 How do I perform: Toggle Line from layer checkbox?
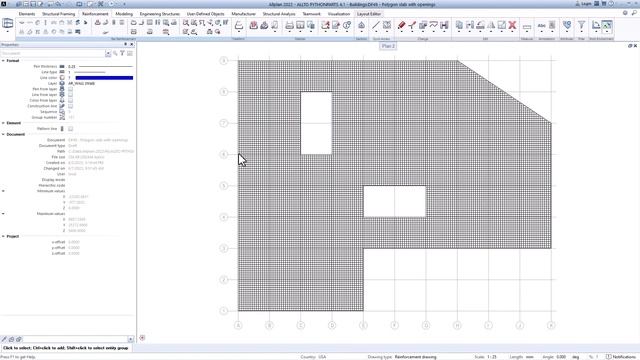point(71,95)
